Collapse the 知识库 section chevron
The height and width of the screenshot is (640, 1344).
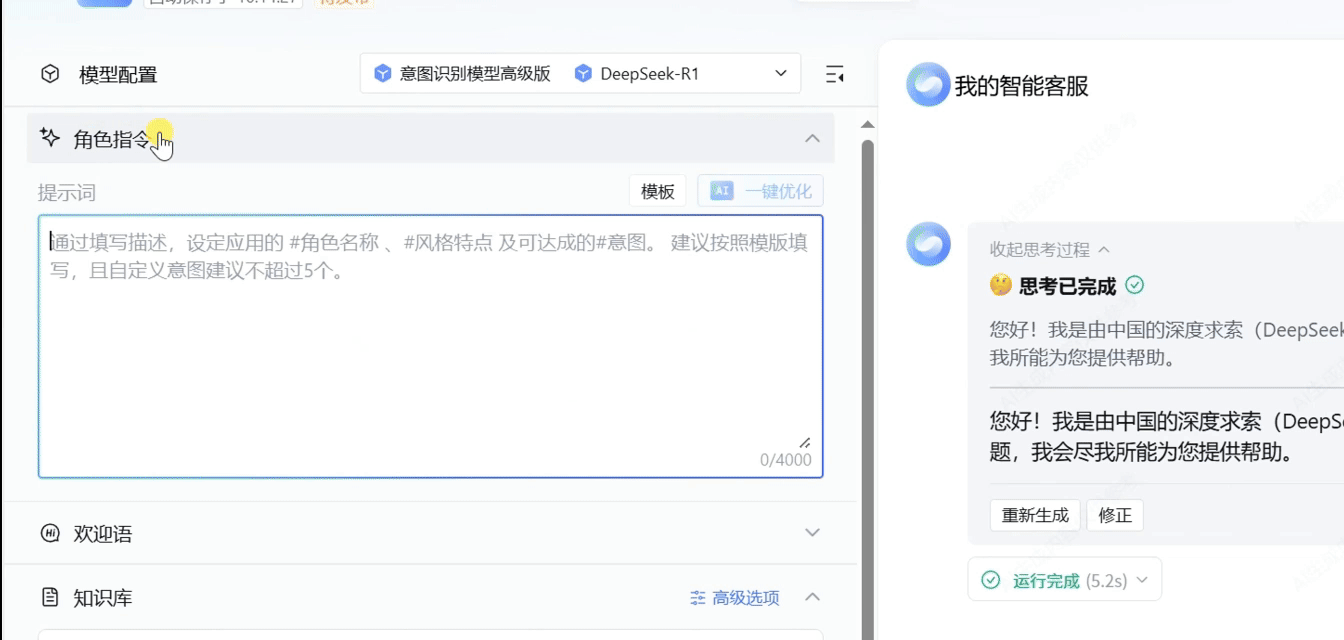(x=812, y=597)
